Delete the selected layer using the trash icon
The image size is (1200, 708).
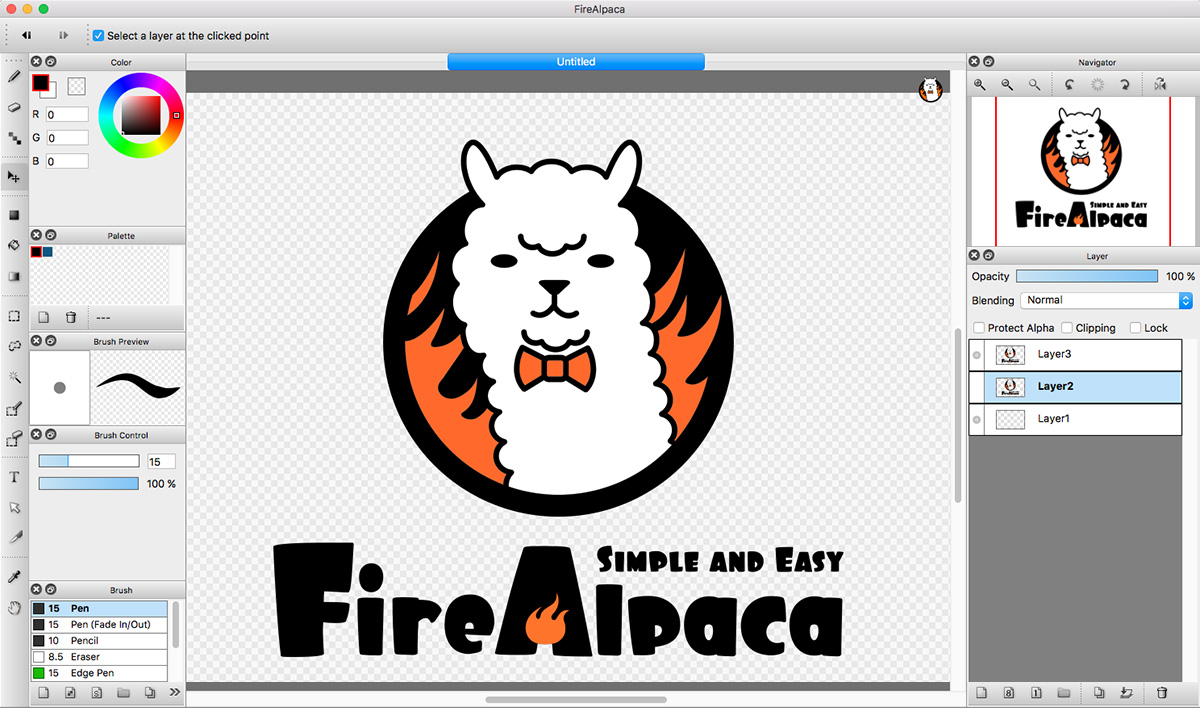1163,692
